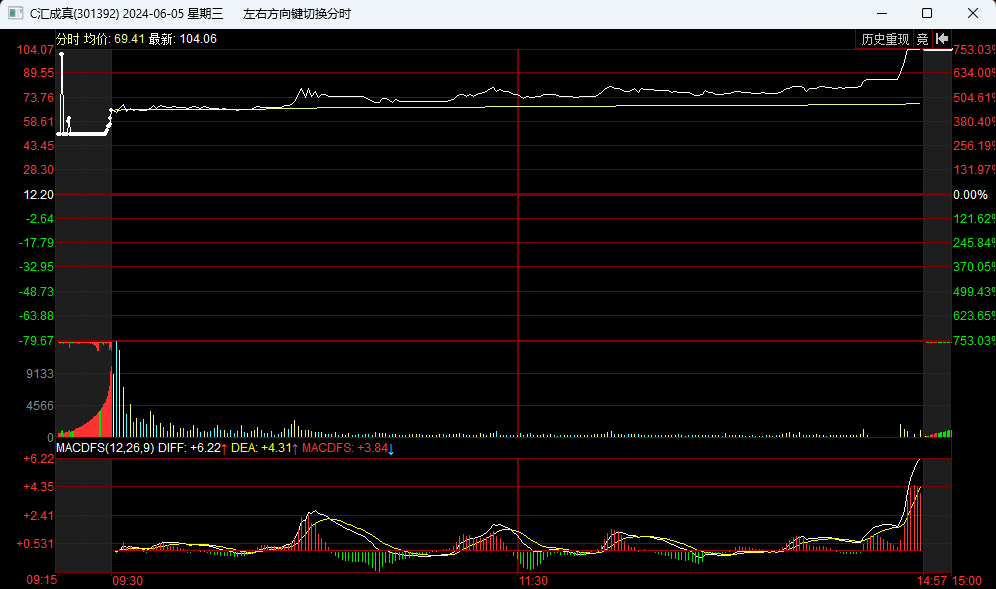
Task: Click the 14:57 time marker
Action: click(932, 581)
